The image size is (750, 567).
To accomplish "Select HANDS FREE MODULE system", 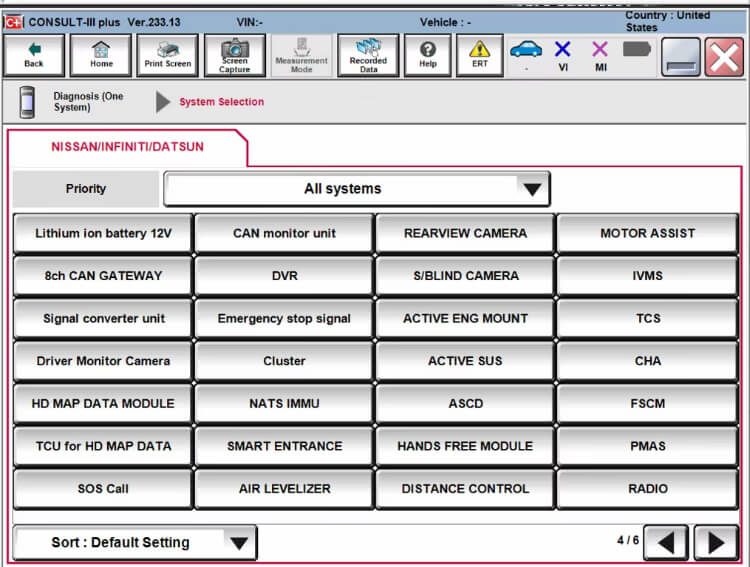I will click(465, 446).
